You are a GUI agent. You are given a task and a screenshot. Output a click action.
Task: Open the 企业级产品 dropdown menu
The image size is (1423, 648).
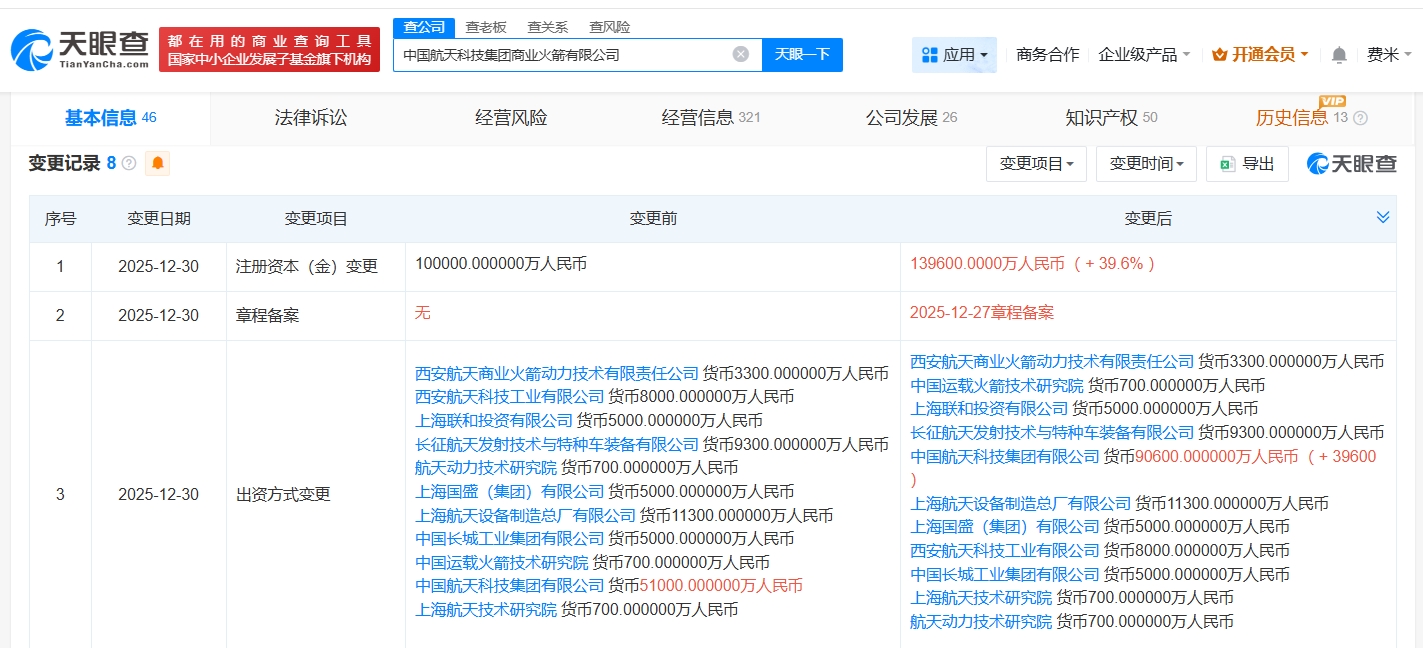(1144, 55)
